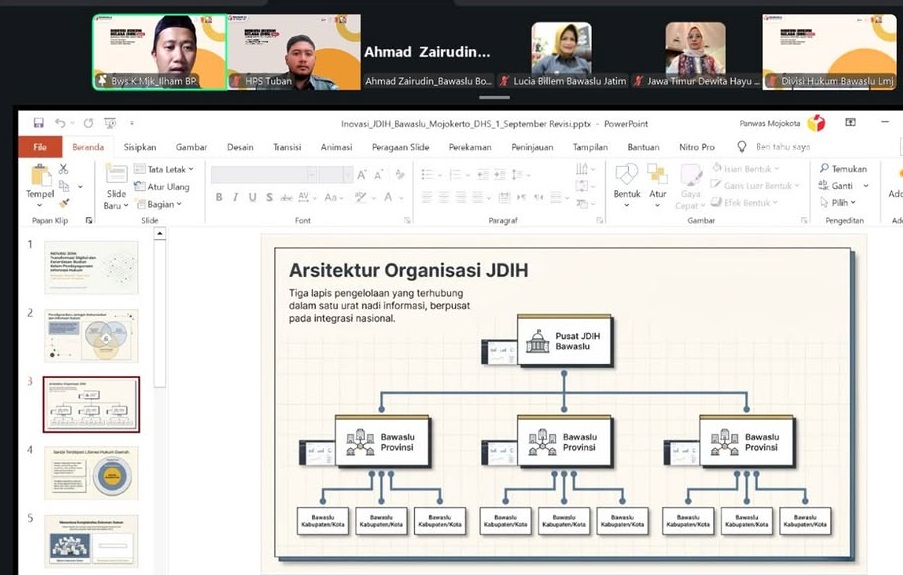Open the Font dialog launcher

click(x=407, y=220)
